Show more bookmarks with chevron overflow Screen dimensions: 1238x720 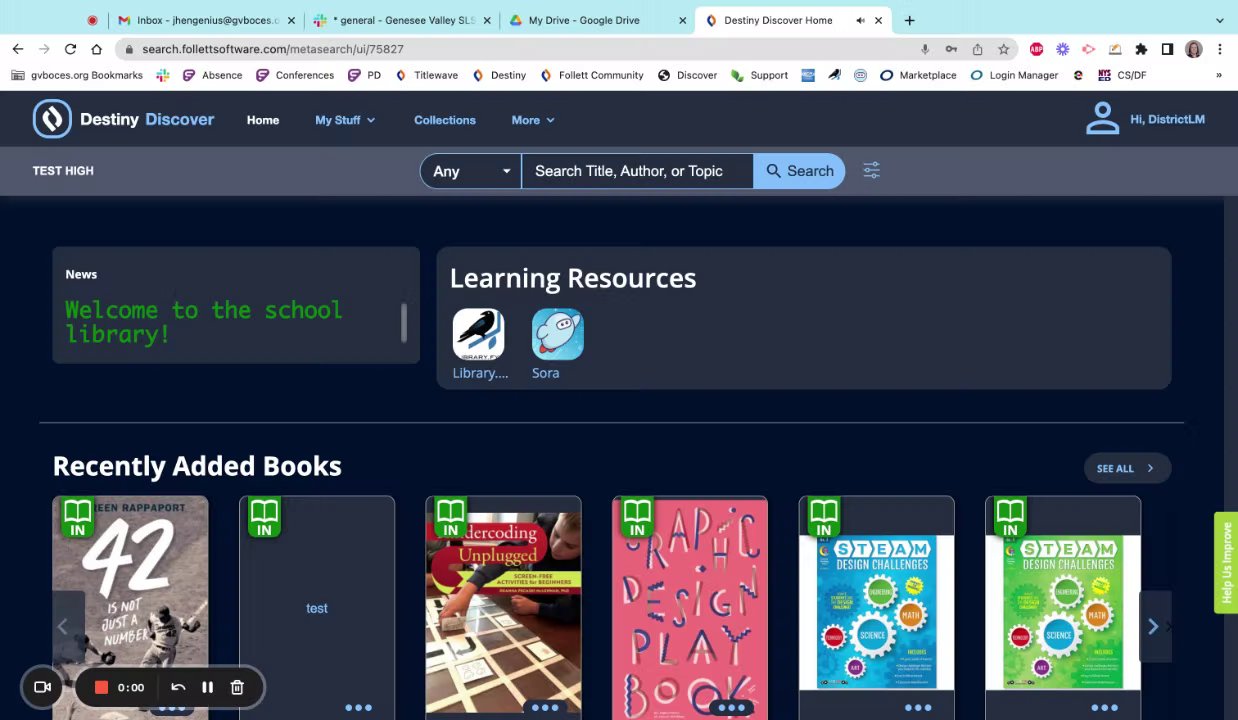pyautogui.click(x=1218, y=75)
